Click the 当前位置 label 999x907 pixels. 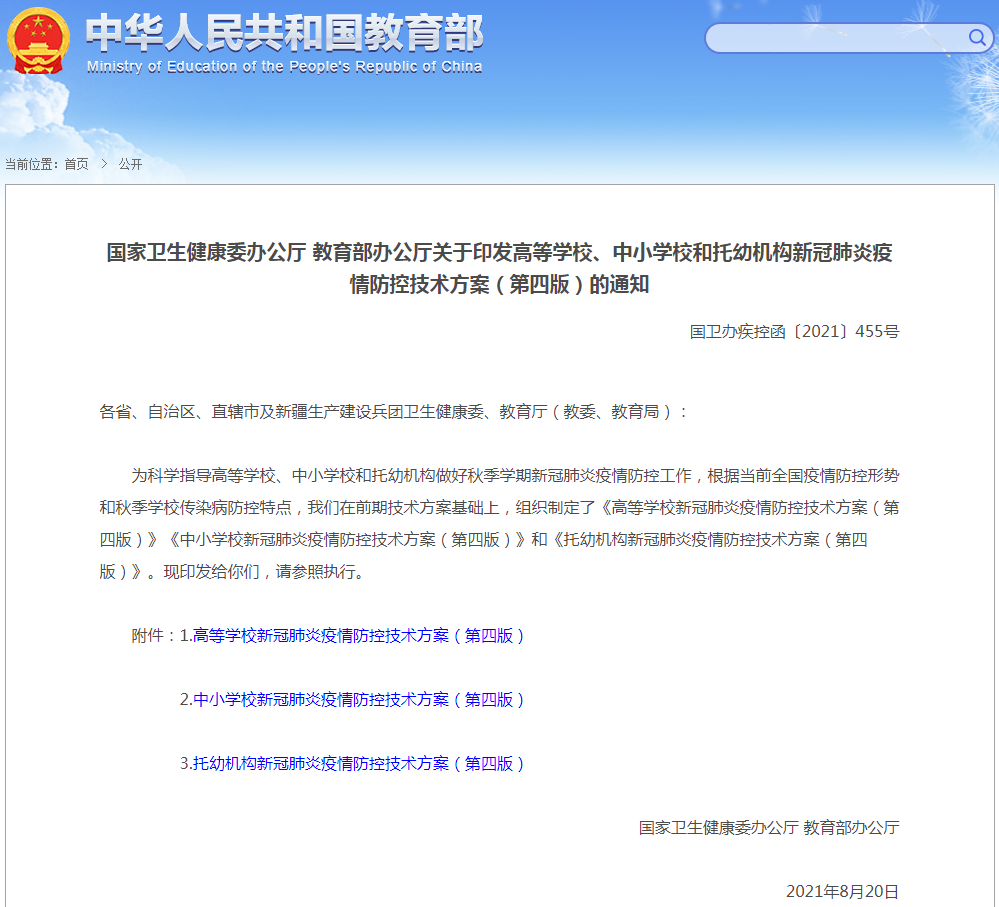32,164
